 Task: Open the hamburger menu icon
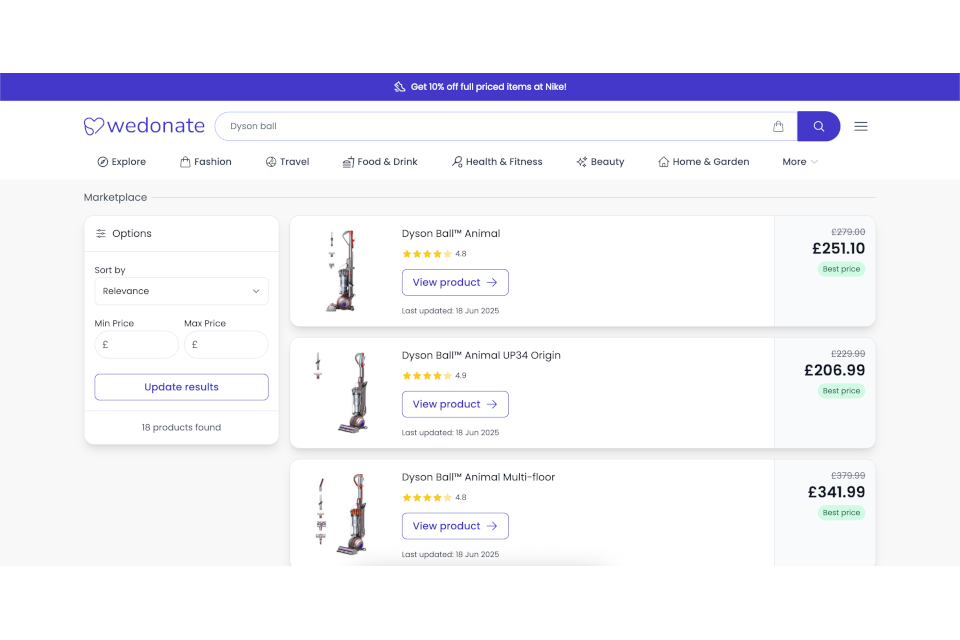(861, 126)
